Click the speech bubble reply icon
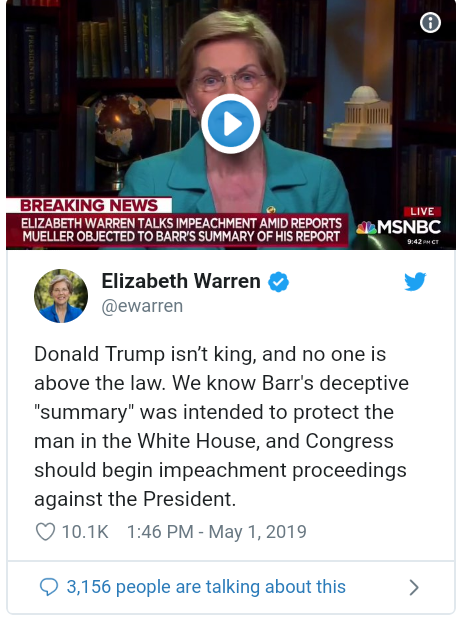 pos(49,587)
